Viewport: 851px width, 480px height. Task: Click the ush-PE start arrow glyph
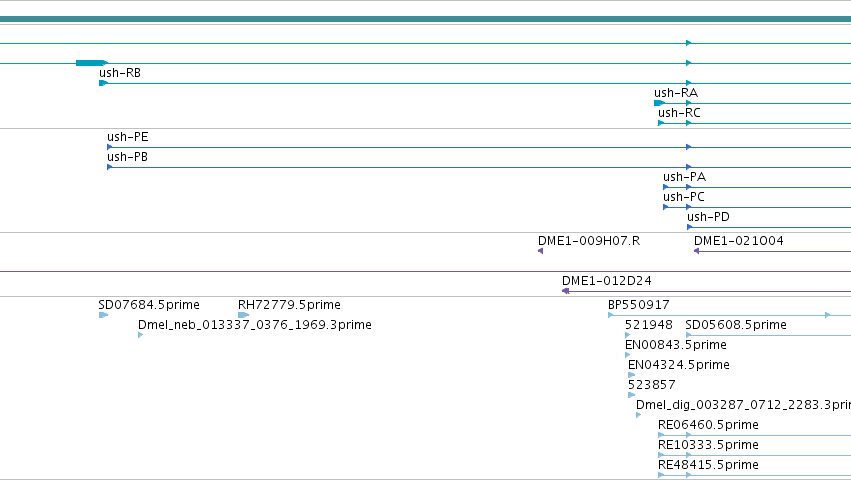tap(110, 147)
